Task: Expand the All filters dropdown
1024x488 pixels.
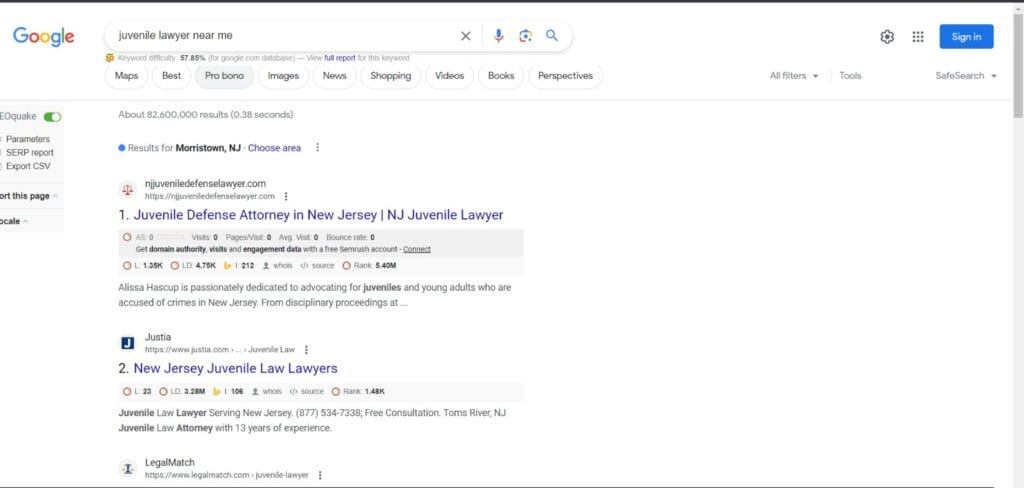Action: click(x=794, y=76)
